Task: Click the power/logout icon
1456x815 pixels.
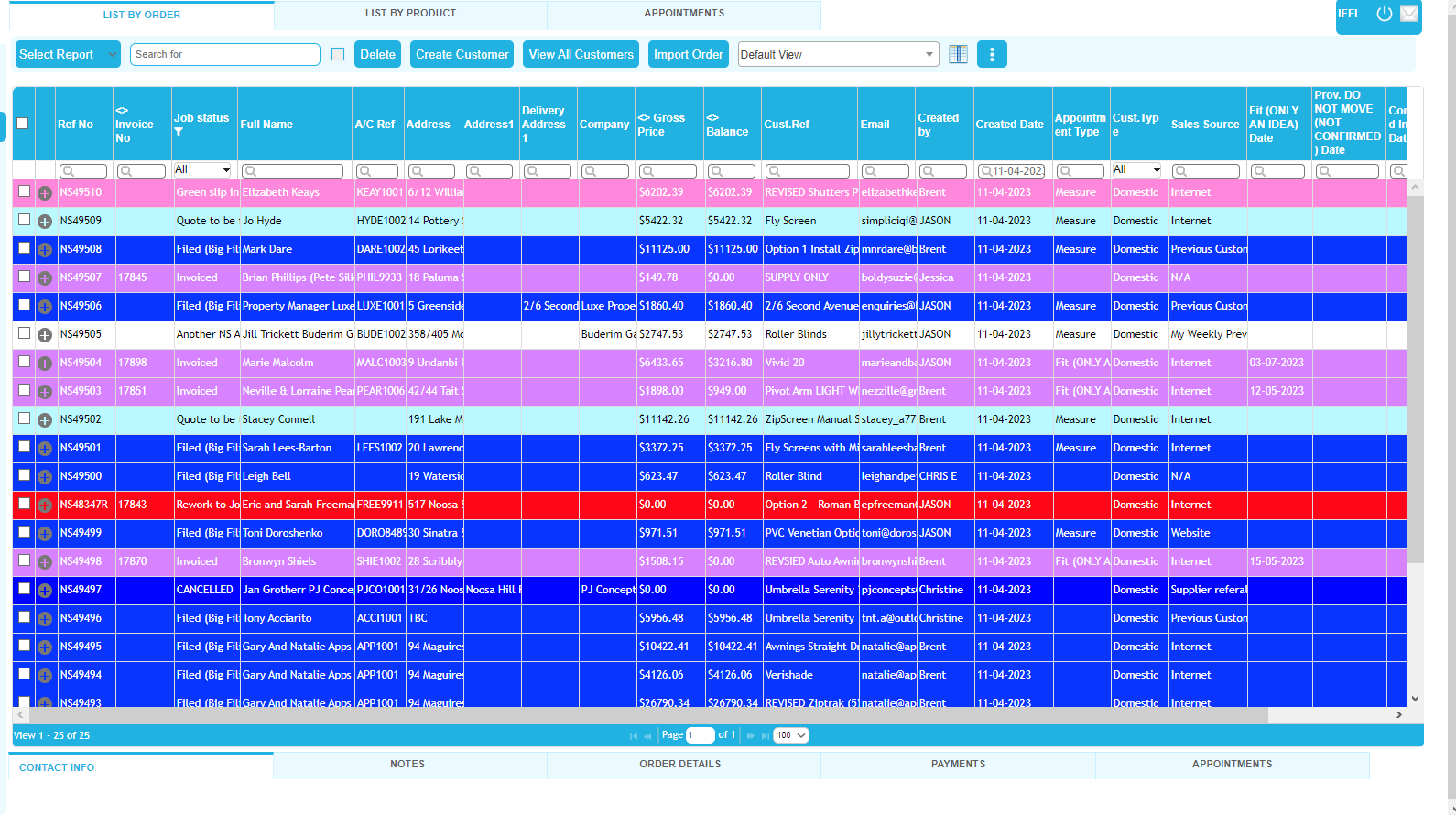Action: 1384,14
